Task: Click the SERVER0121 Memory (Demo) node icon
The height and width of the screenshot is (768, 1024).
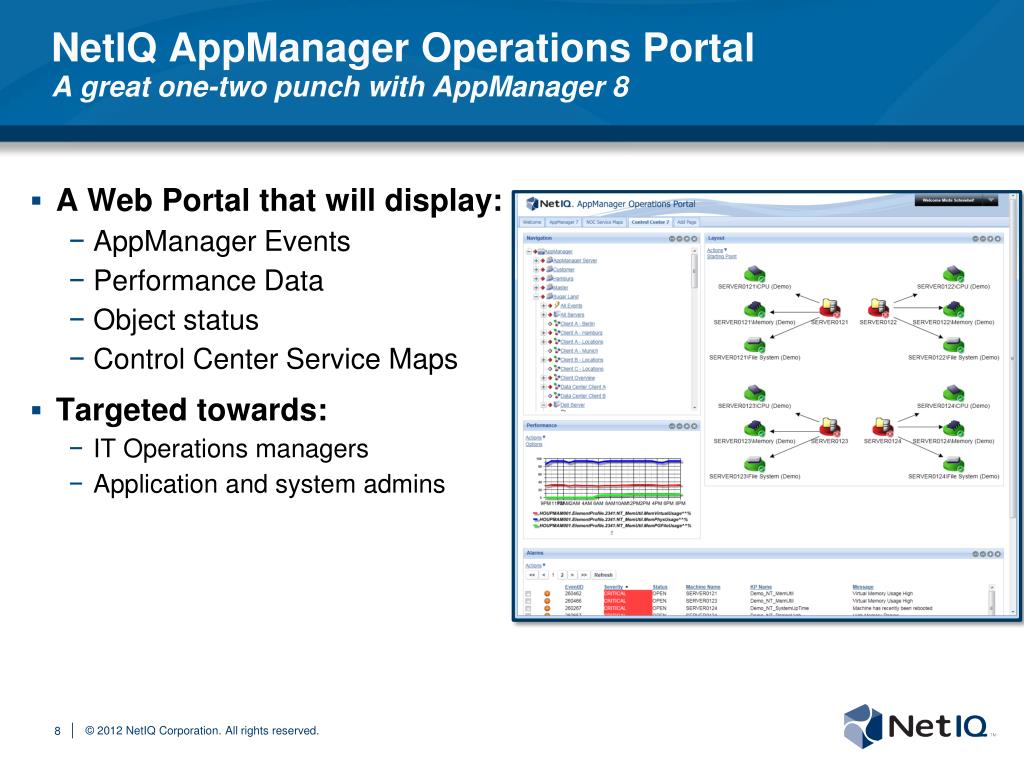Action: [x=754, y=309]
